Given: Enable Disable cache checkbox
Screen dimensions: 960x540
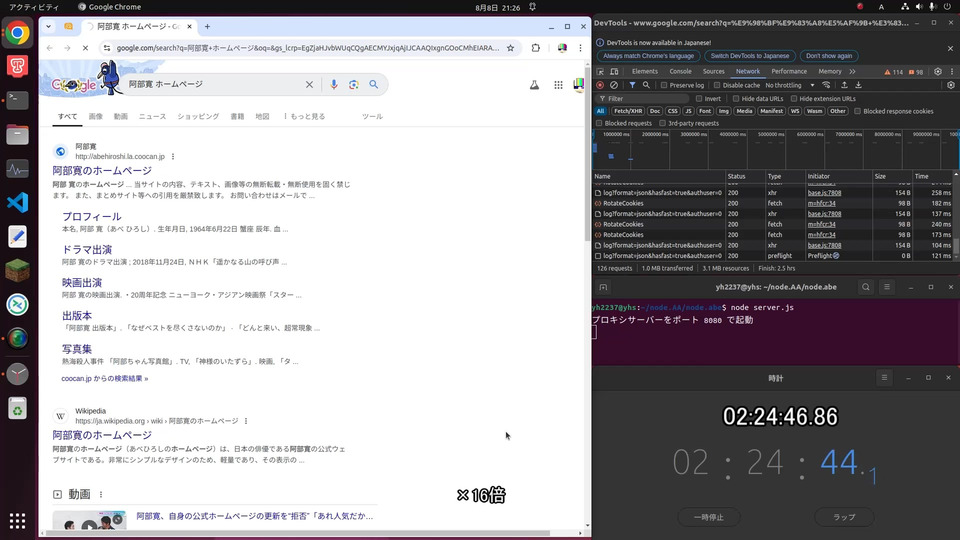Looking at the screenshot, I should 717,85.
